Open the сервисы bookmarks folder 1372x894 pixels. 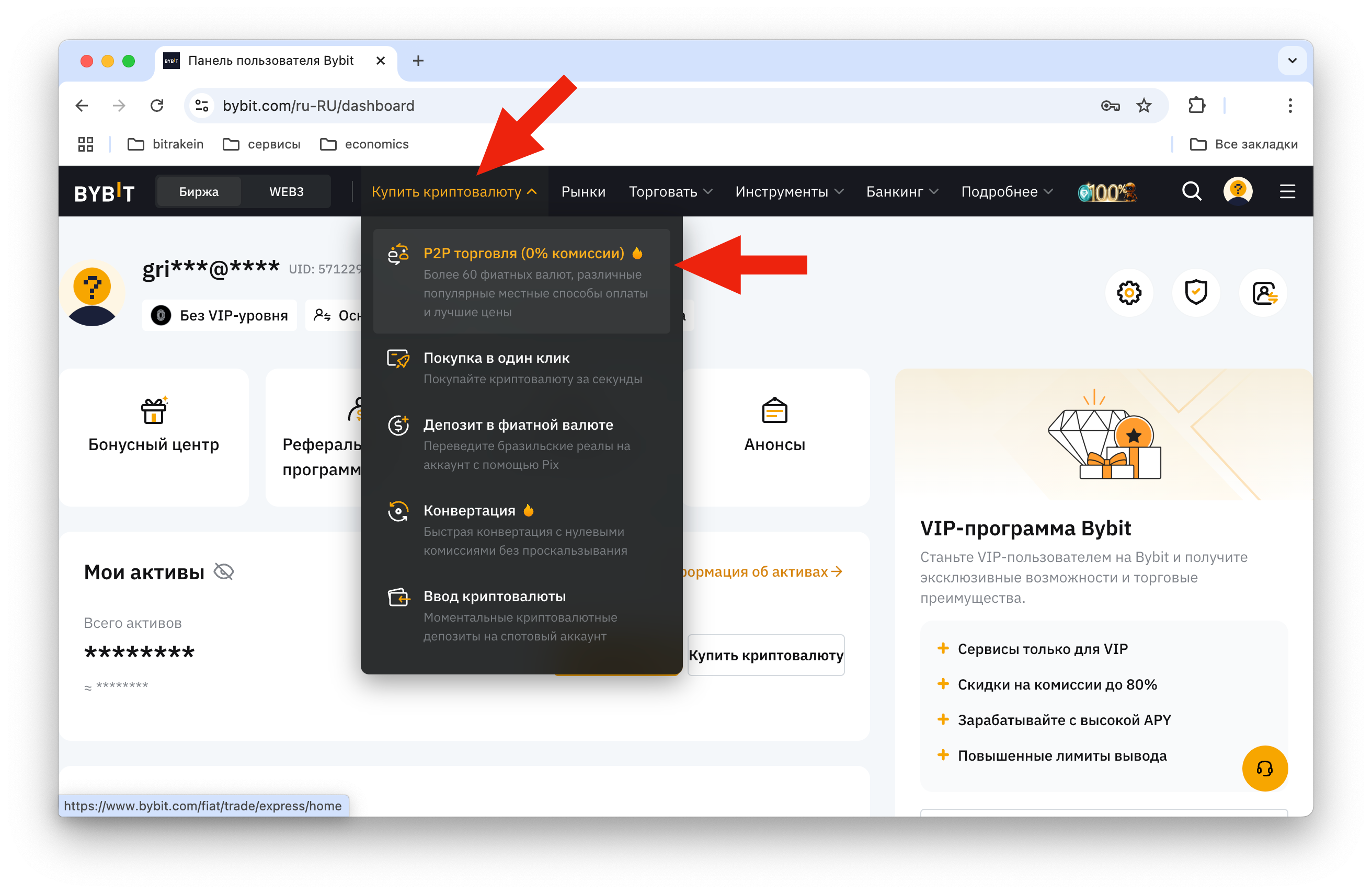pyautogui.click(x=262, y=144)
